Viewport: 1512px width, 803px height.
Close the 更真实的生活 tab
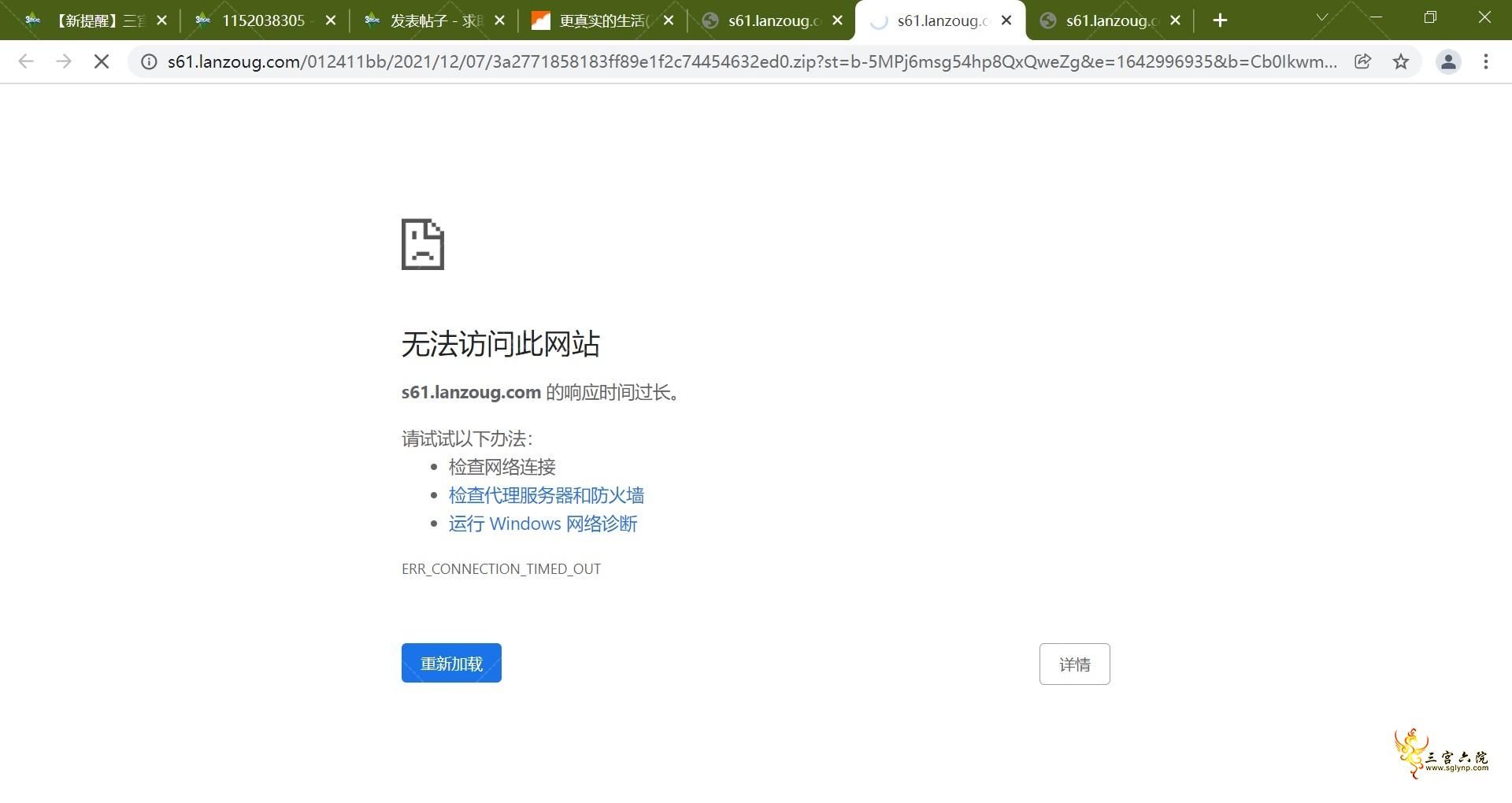669,20
